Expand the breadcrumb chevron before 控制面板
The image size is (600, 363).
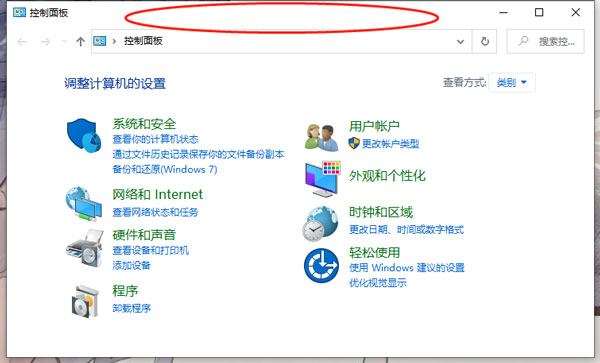pyautogui.click(x=114, y=41)
